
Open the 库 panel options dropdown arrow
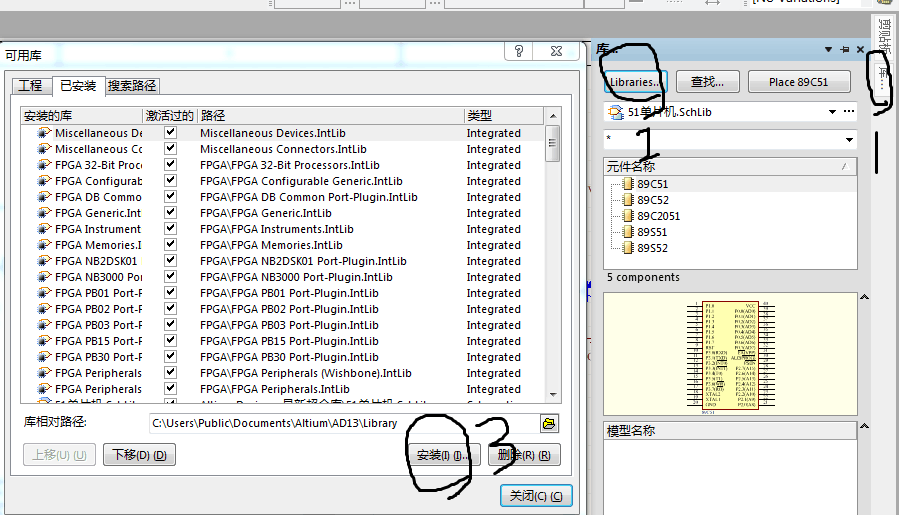(x=828, y=50)
